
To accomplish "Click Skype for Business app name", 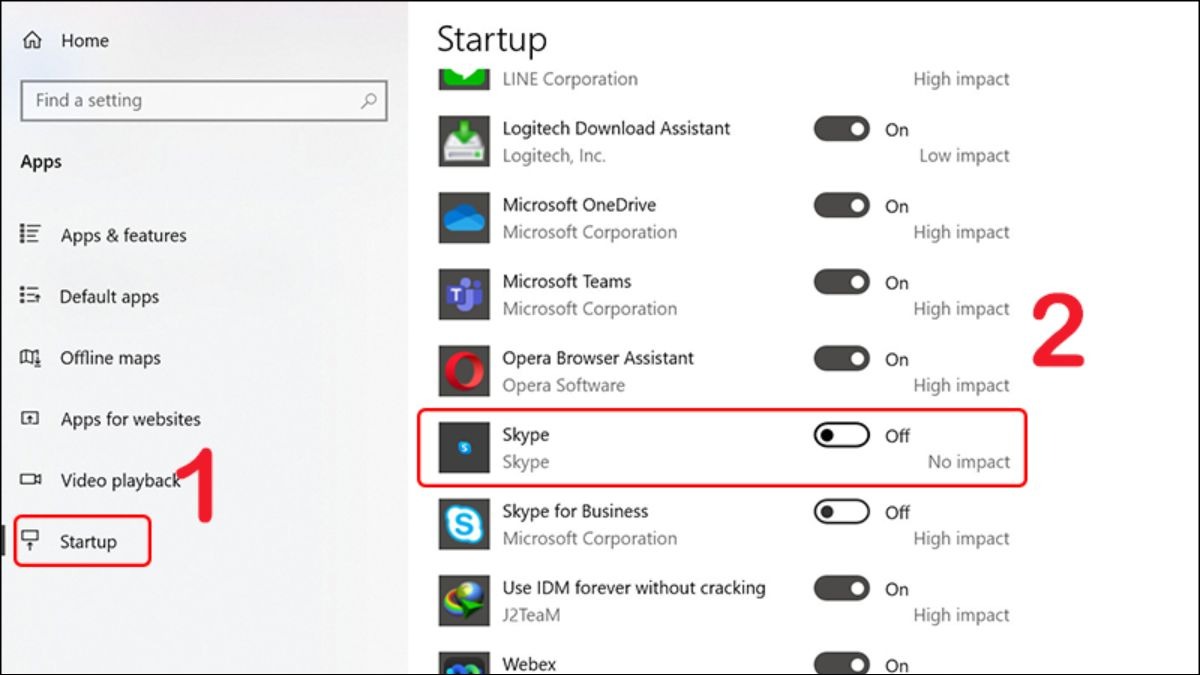I will coord(575,511).
